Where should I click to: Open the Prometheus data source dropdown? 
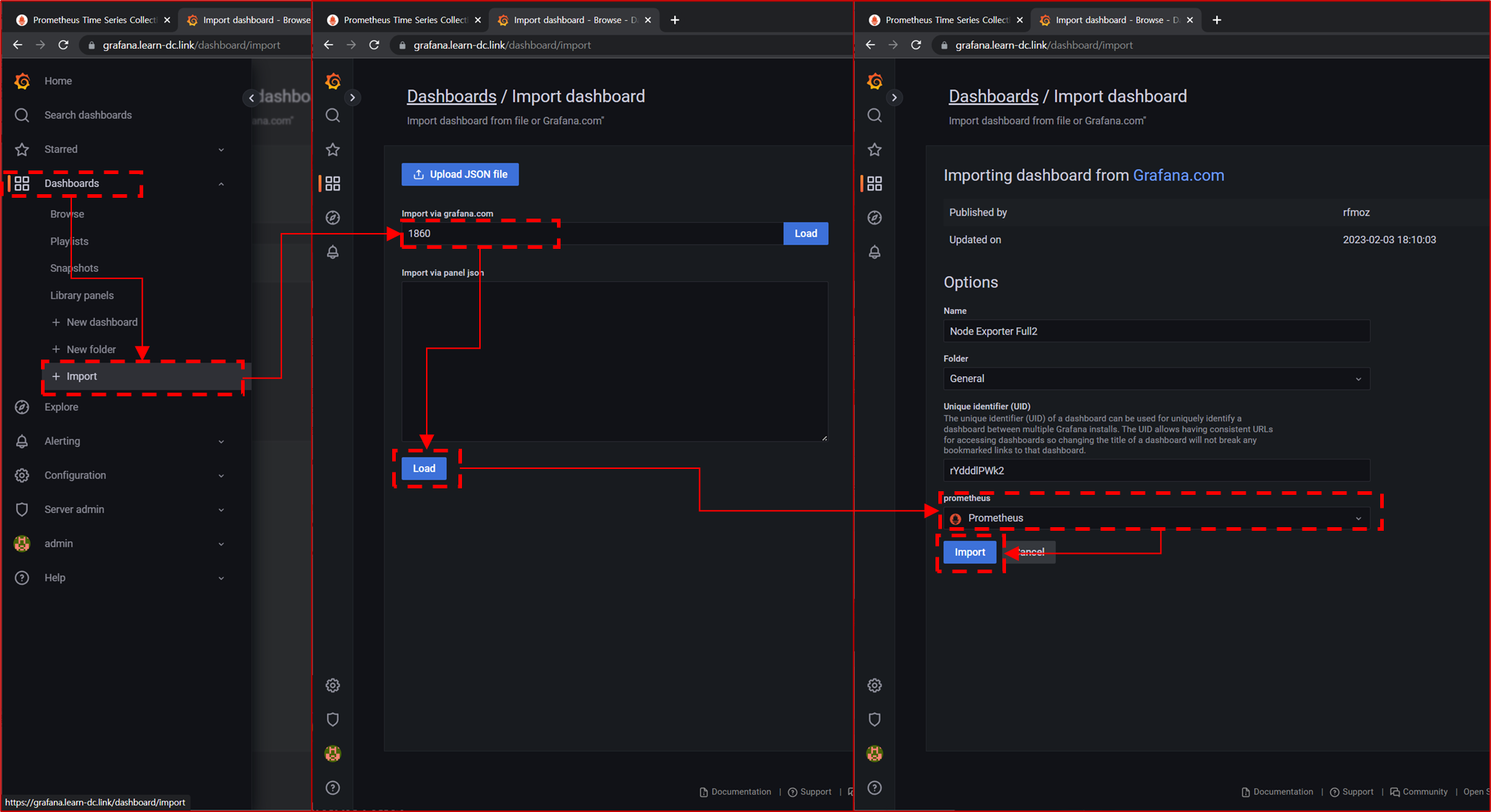1156,518
